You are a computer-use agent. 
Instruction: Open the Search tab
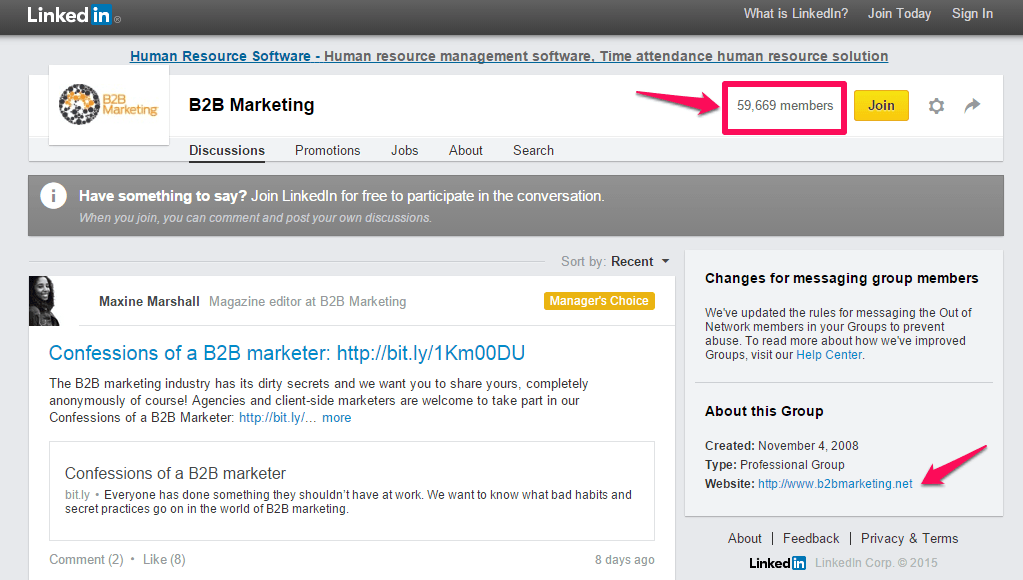pyautogui.click(x=533, y=151)
